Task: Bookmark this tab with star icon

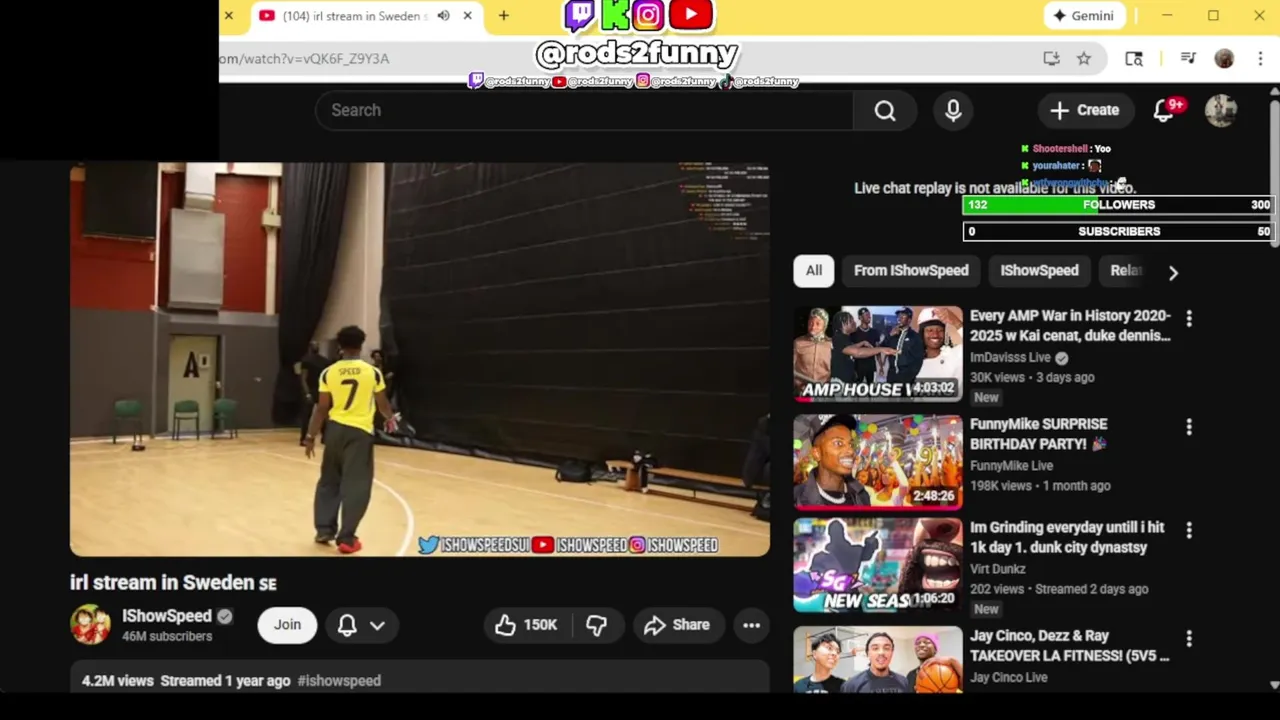Action: click(1083, 58)
